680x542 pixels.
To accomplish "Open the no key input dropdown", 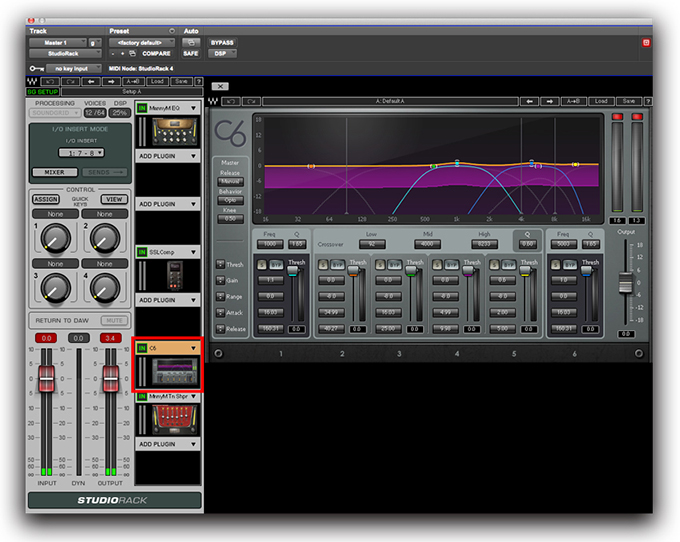I will click(x=74, y=69).
